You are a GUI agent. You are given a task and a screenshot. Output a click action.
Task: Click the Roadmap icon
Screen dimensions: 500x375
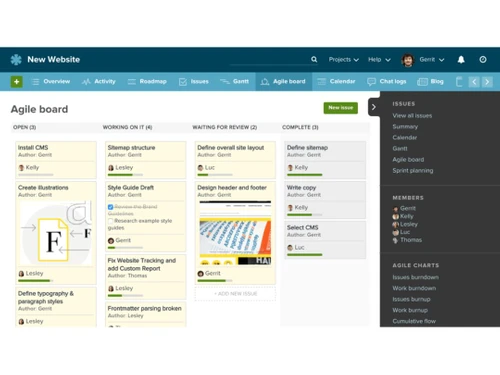(132, 82)
